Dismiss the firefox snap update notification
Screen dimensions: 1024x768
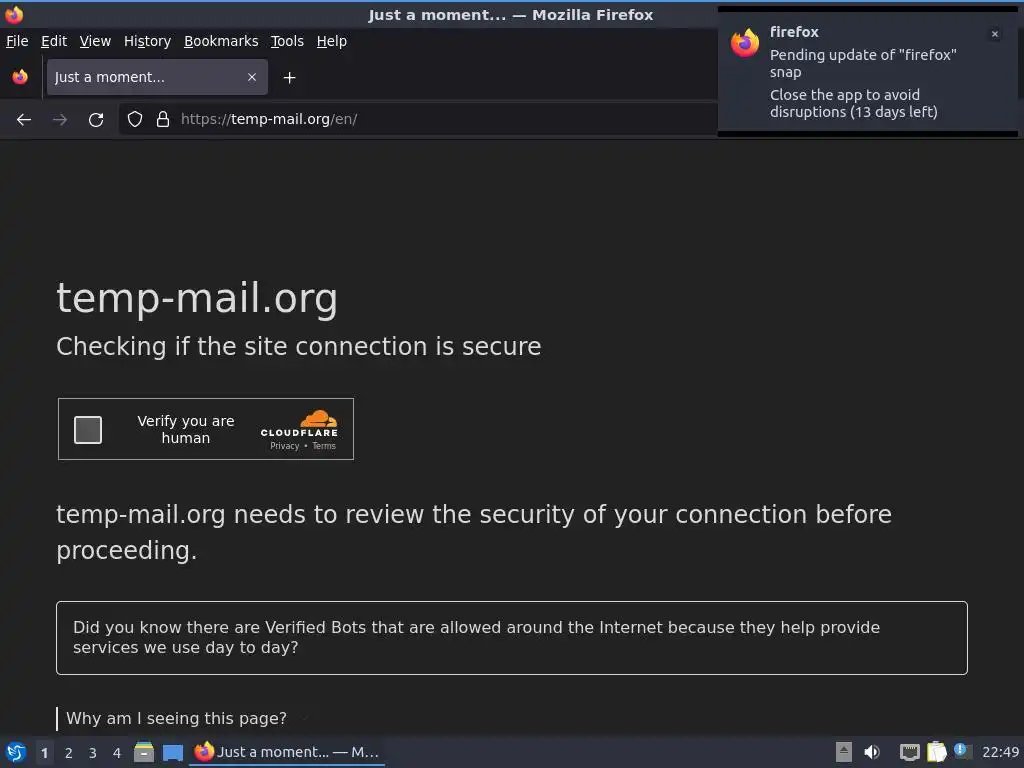point(995,34)
